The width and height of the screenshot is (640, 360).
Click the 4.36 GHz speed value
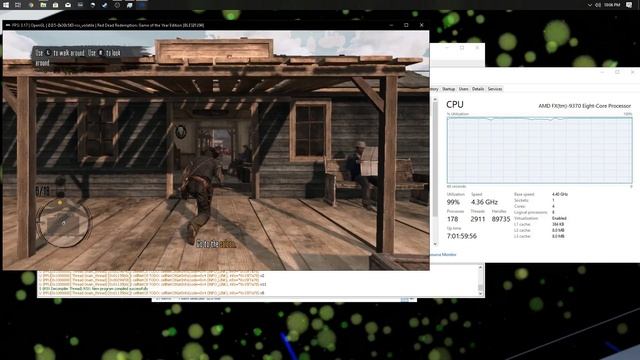point(484,202)
